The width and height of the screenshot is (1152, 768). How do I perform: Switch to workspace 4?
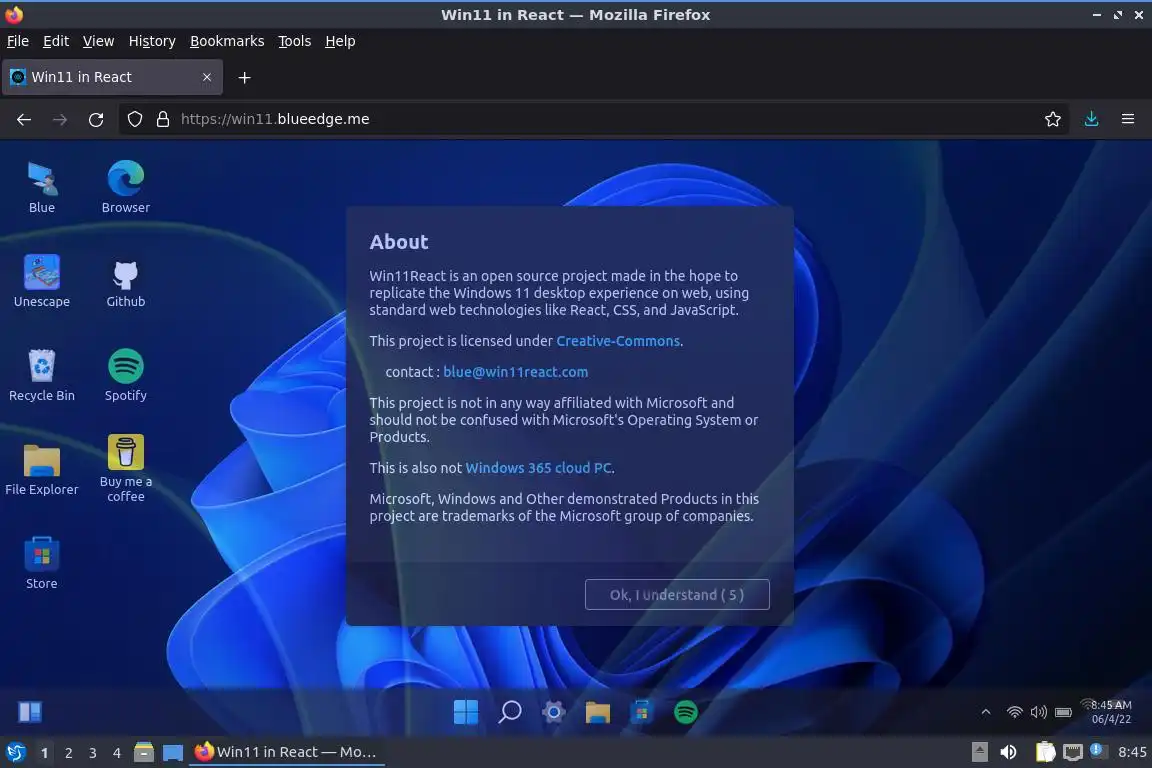(x=117, y=753)
